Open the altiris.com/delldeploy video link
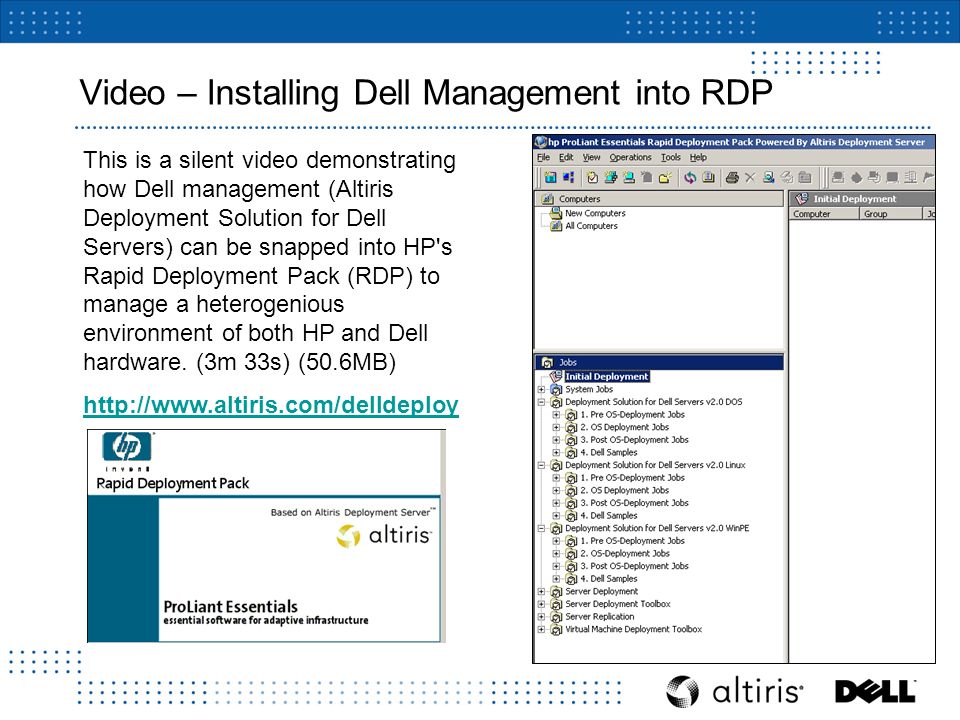This screenshot has height=720, width=960. [271, 405]
